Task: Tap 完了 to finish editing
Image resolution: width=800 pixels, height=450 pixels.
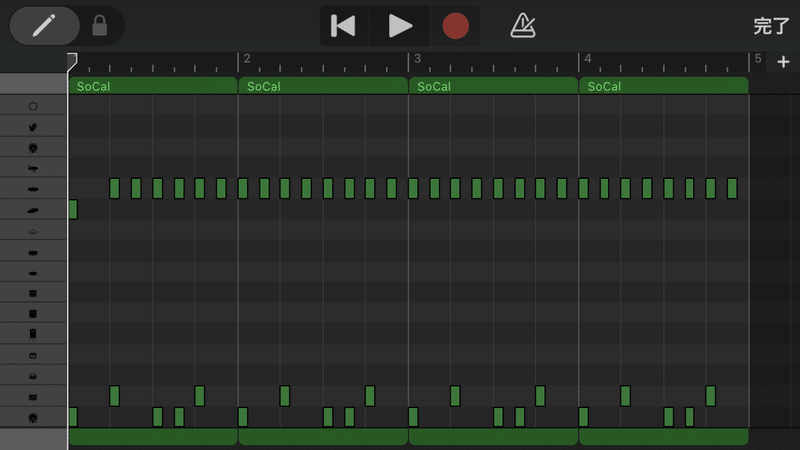Action: [x=771, y=26]
